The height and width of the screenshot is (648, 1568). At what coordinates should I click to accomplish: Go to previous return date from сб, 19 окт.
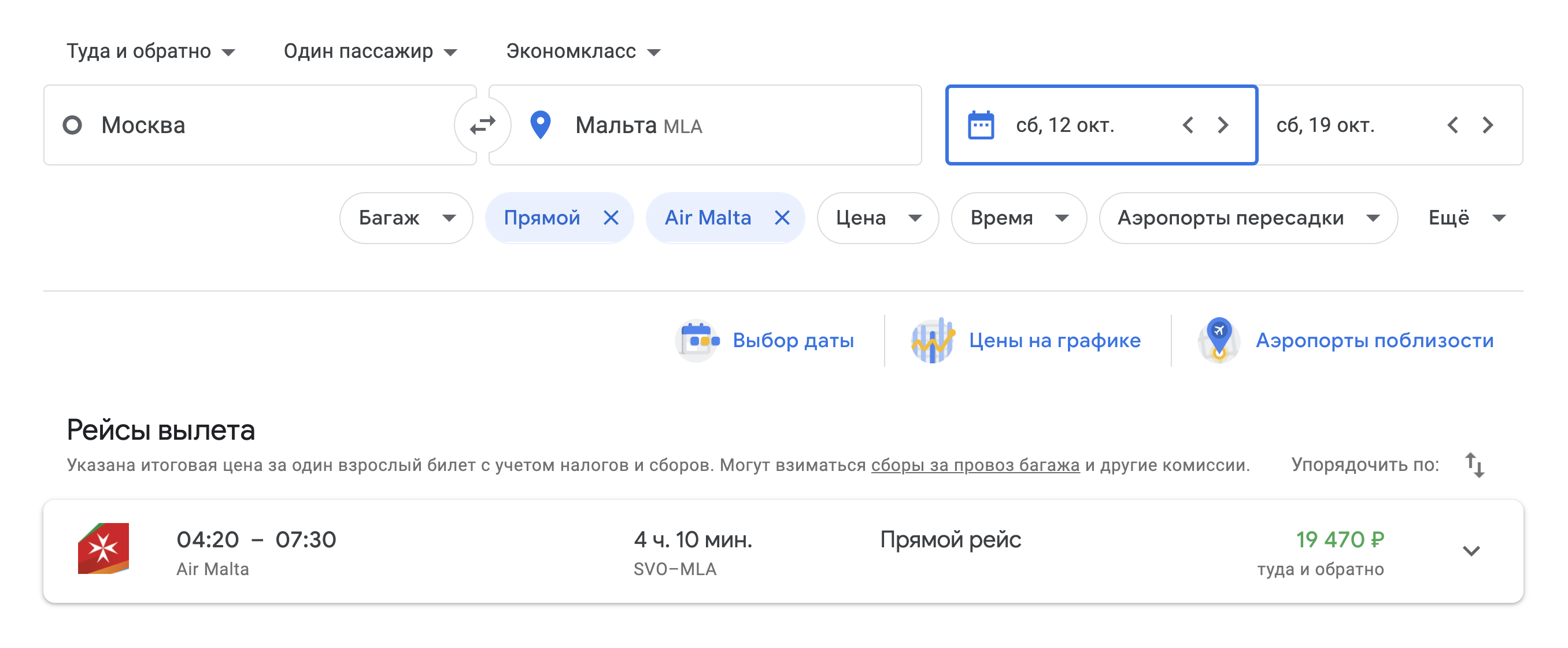click(x=1452, y=125)
